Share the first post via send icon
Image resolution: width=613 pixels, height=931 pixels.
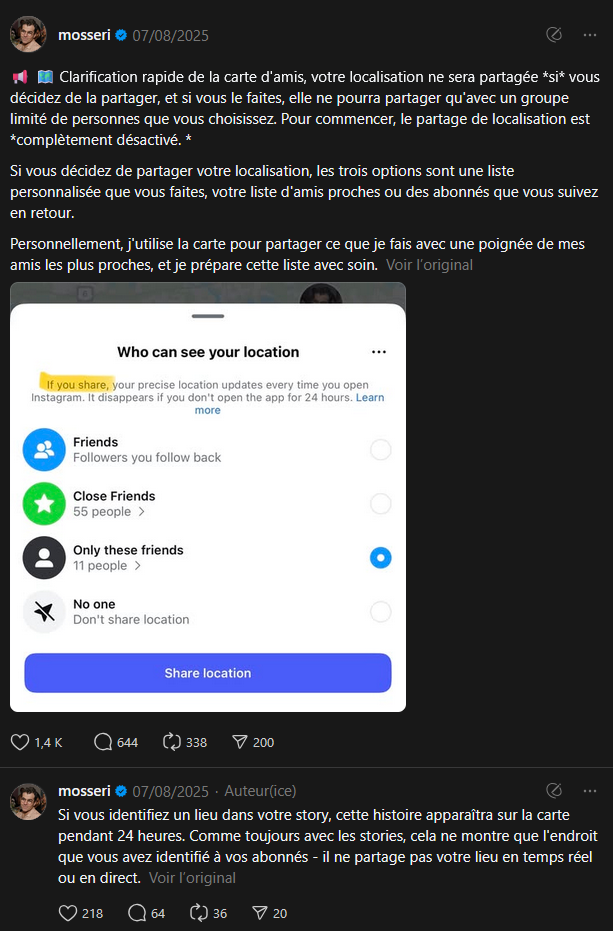tap(239, 742)
